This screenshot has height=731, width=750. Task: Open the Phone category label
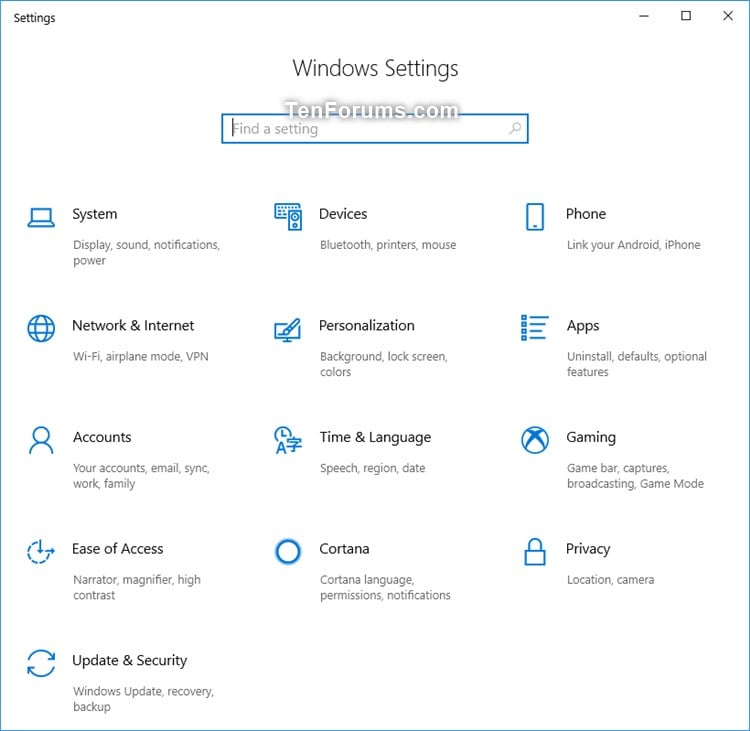[x=586, y=214]
